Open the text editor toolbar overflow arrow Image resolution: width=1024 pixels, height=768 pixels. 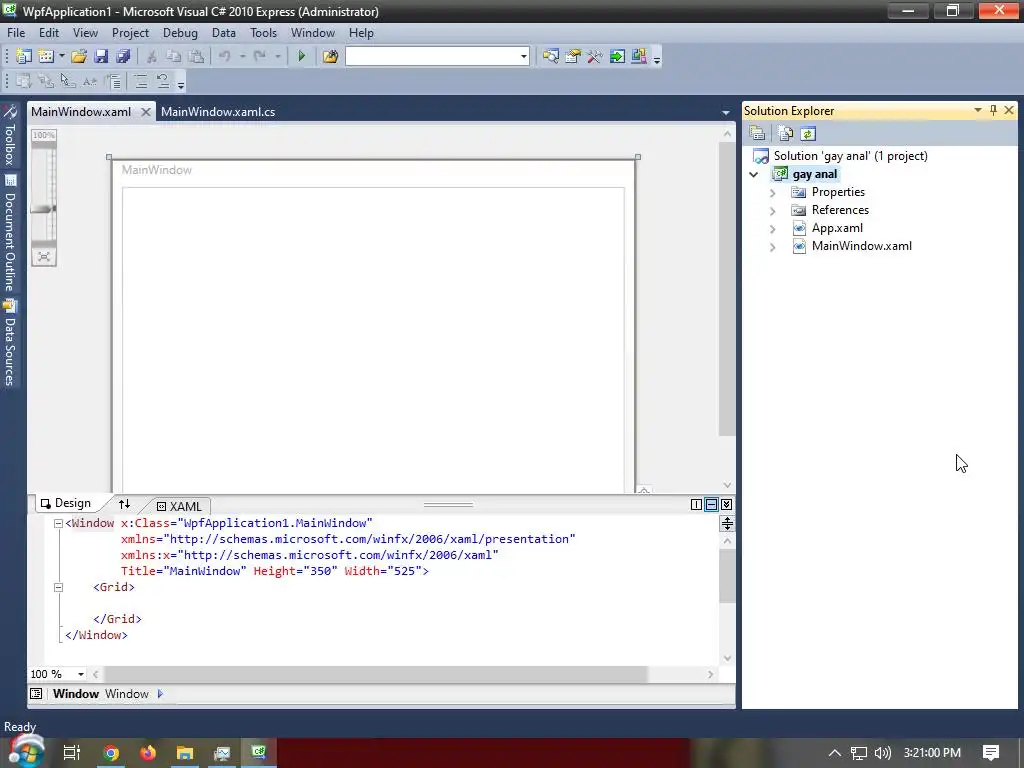click(181, 84)
